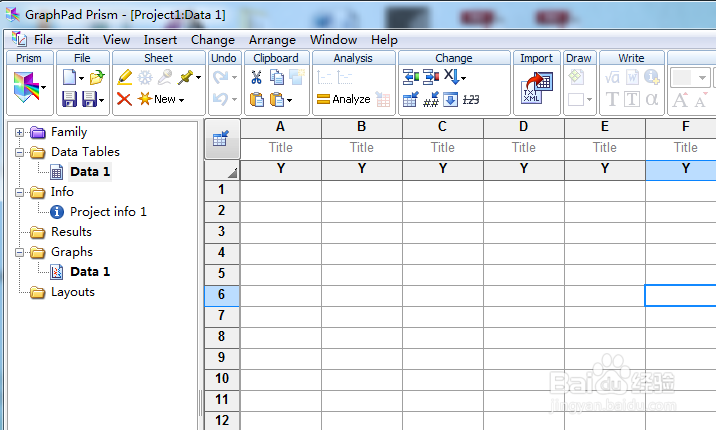The width and height of the screenshot is (716, 430).
Task: Select row 6 header
Action: click(221, 294)
